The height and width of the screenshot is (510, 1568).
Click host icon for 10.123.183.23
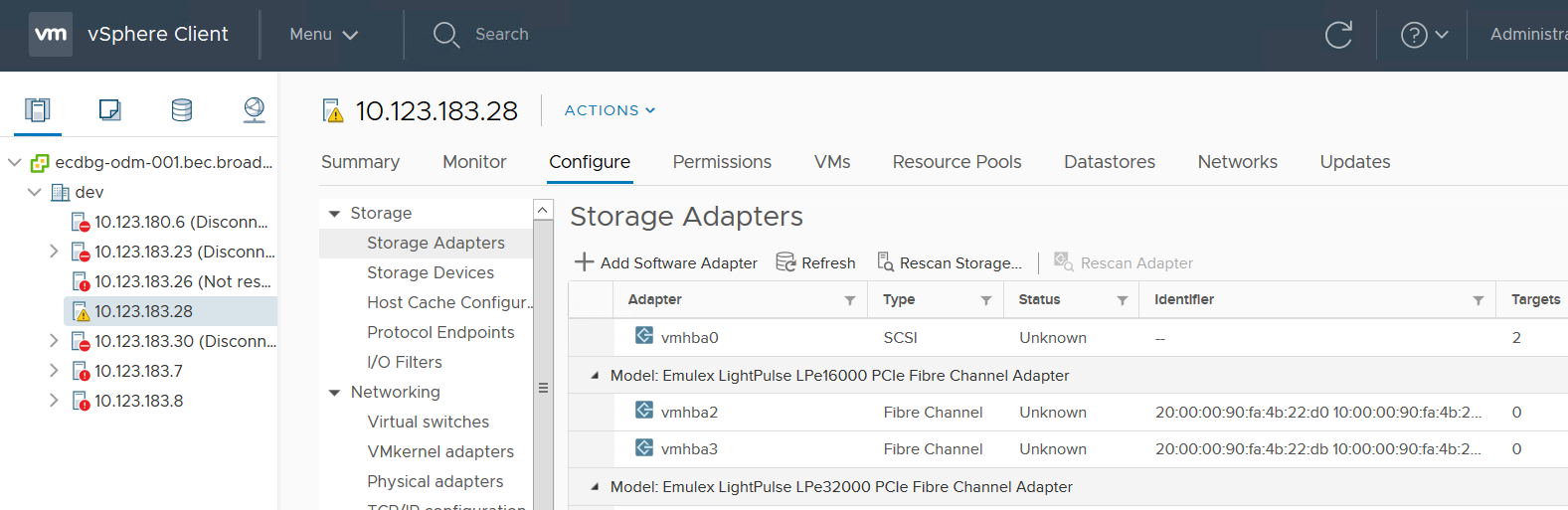(81, 252)
